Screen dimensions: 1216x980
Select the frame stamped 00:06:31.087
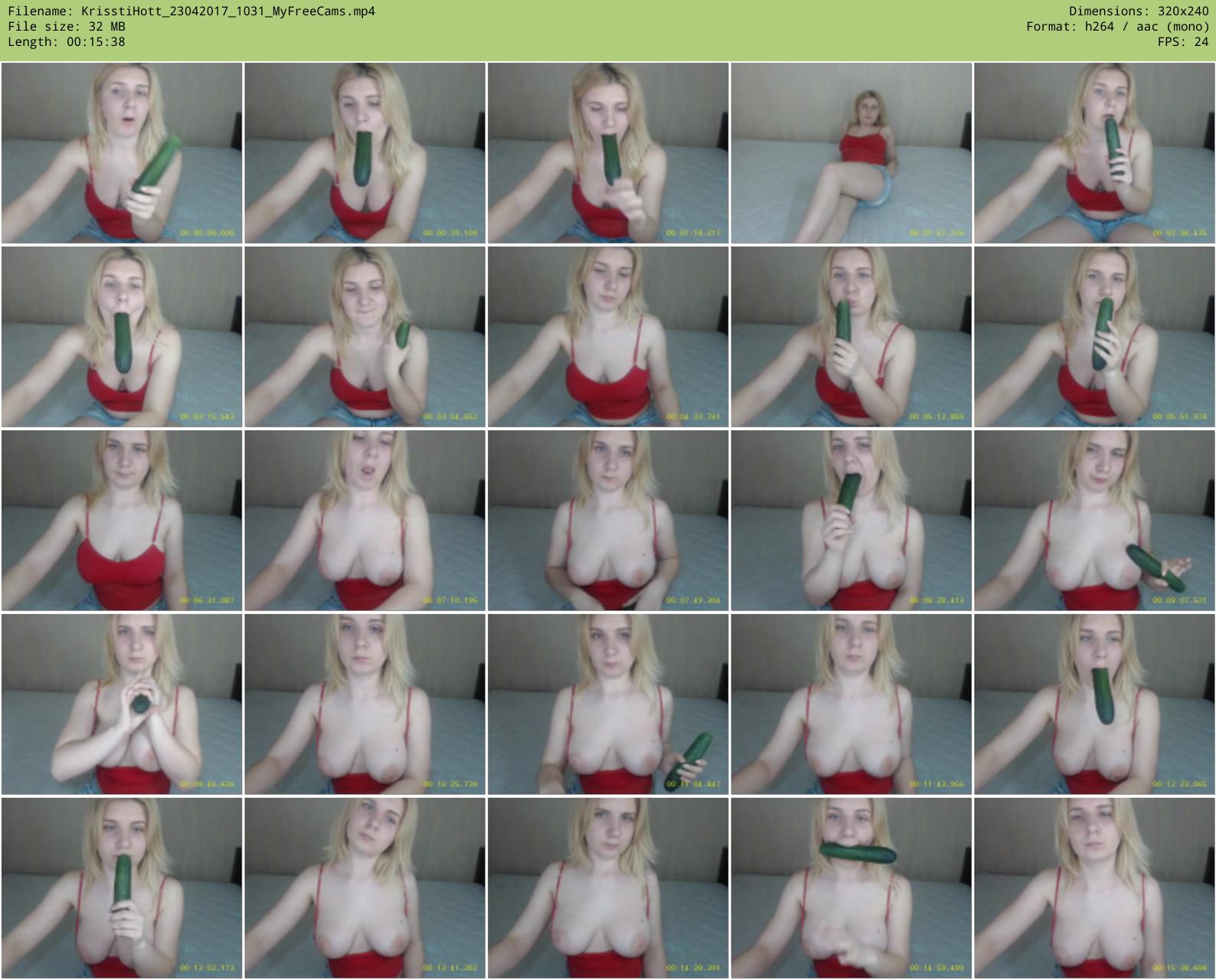click(x=122, y=521)
